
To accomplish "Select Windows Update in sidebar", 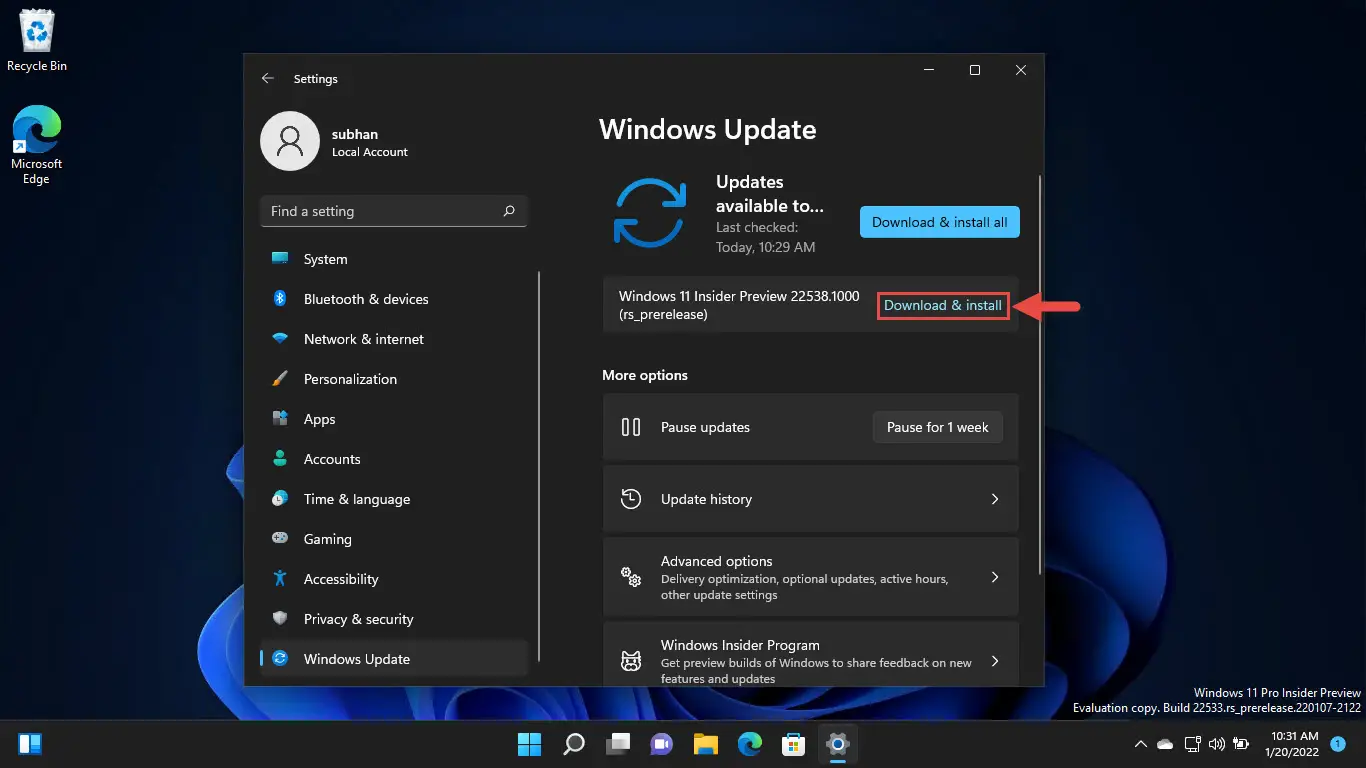I will pyautogui.click(x=394, y=659).
